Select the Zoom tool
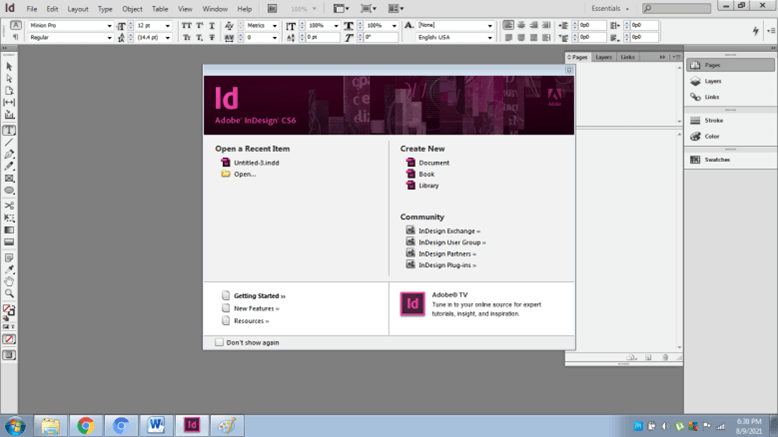Viewport: 778px width, 437px height. pos(9,294)
